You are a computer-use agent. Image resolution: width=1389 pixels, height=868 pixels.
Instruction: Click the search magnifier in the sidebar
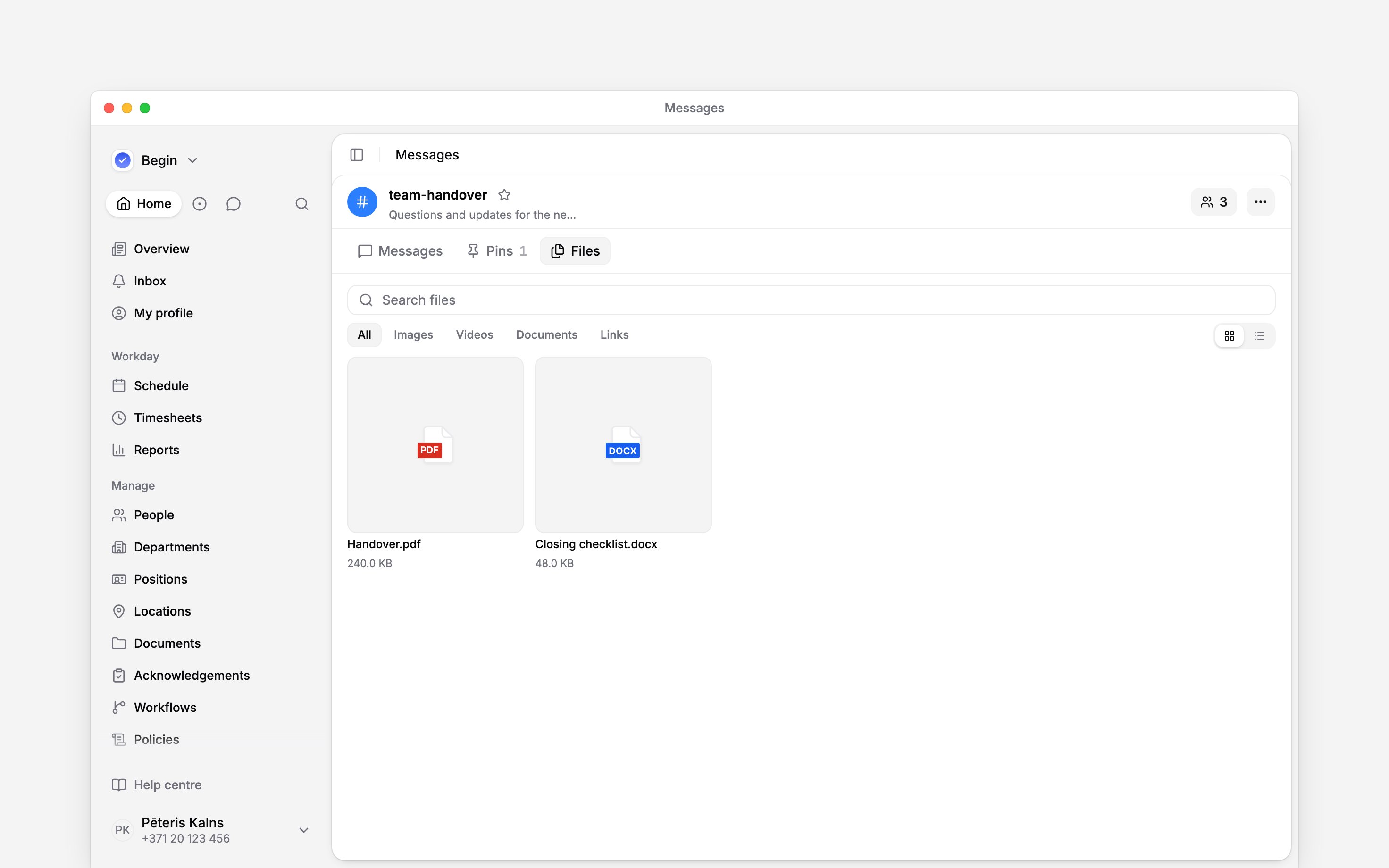[x=302, y=204]
